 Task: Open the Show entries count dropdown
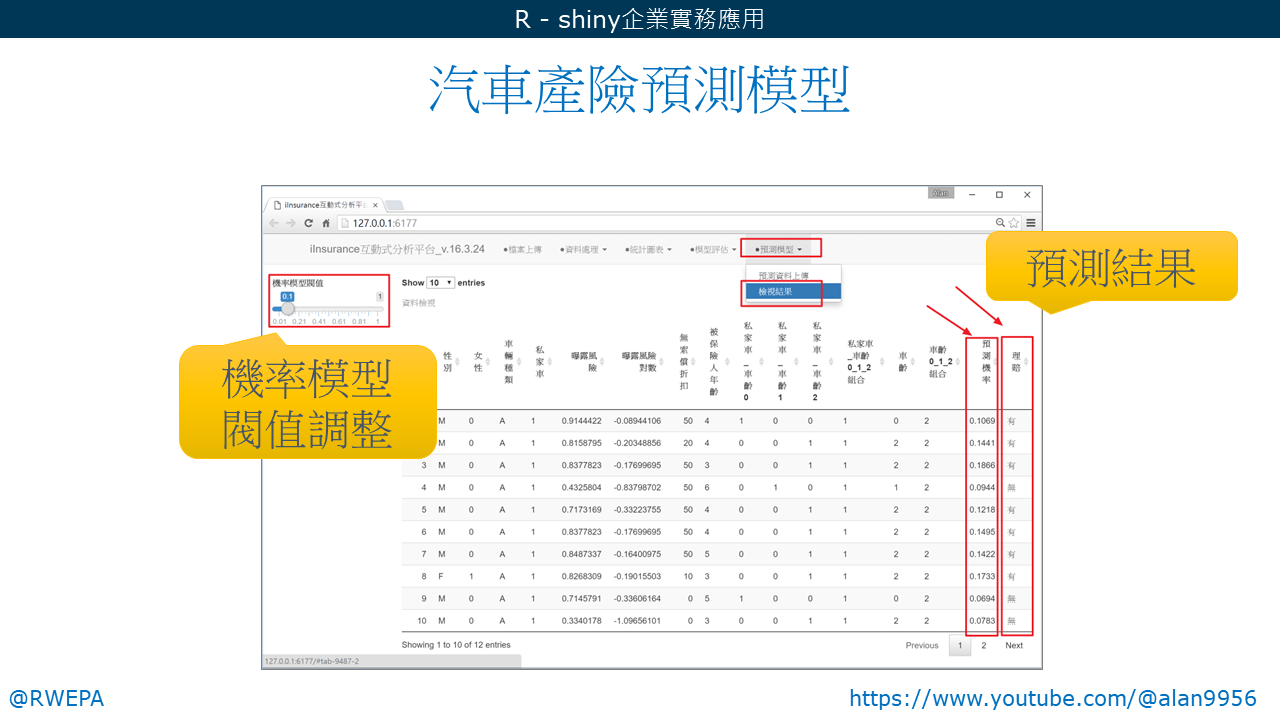pyautogui.click(x=441, y=283)
